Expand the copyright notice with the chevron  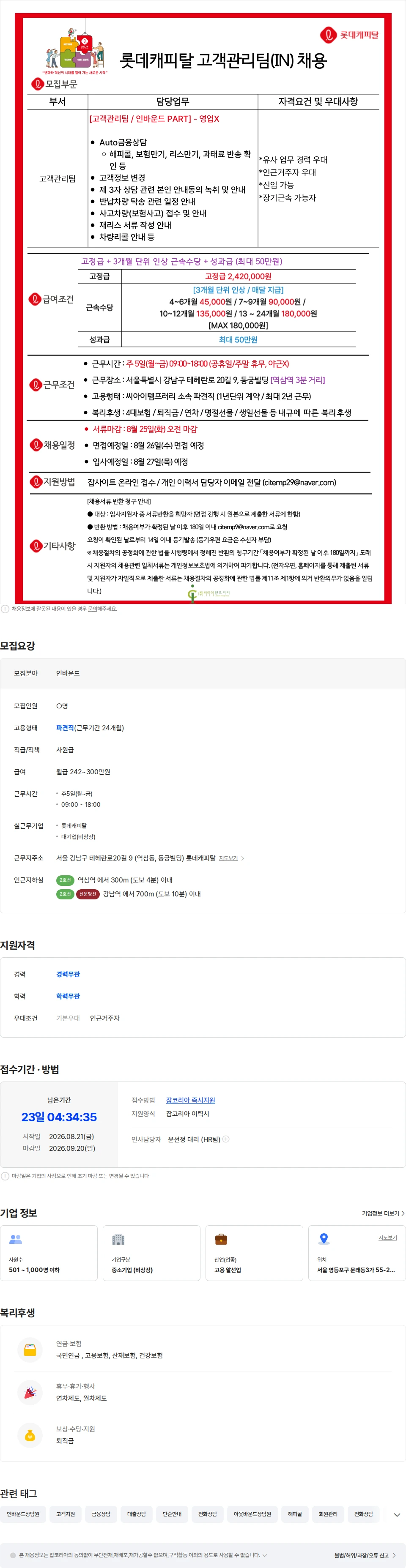click(x=265, y=1555)
